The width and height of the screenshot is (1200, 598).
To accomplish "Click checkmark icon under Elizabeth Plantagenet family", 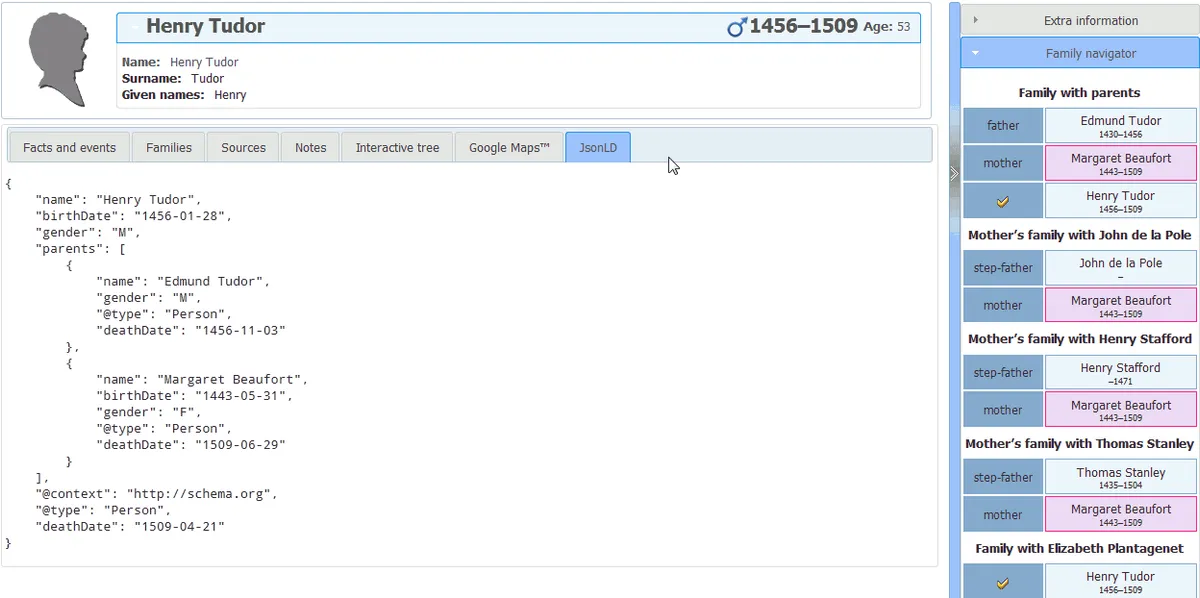I will (x=1003, y=582).
